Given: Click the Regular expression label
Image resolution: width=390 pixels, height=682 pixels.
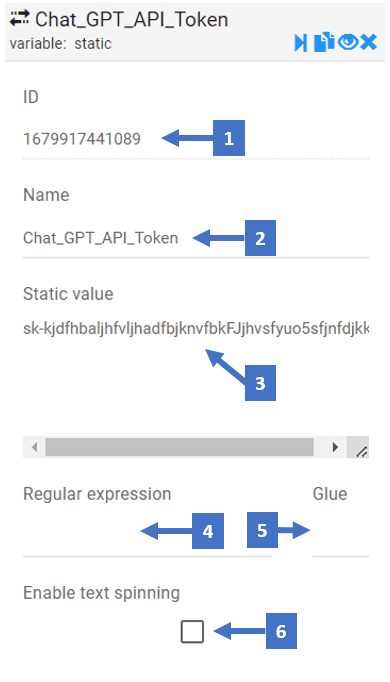Looking at the screenshot, I should (97, 494).
